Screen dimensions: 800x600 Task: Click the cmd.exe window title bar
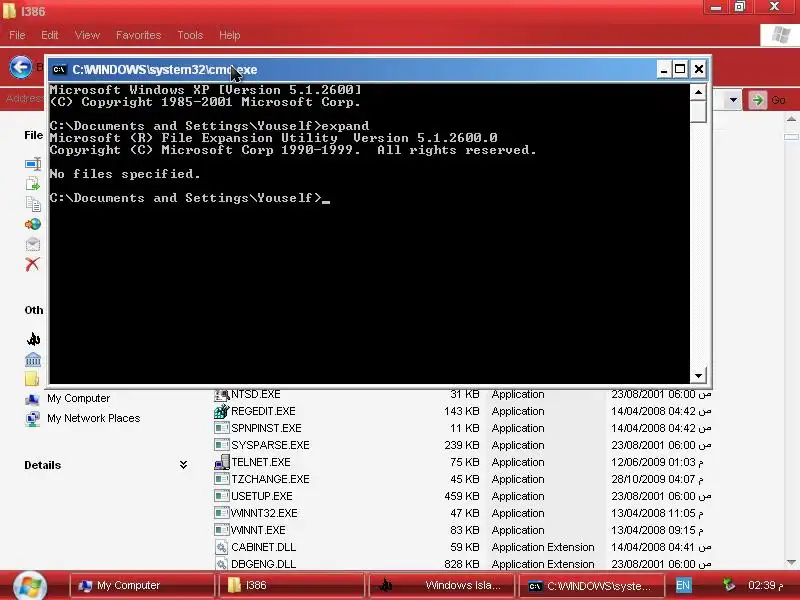[352, 69]
